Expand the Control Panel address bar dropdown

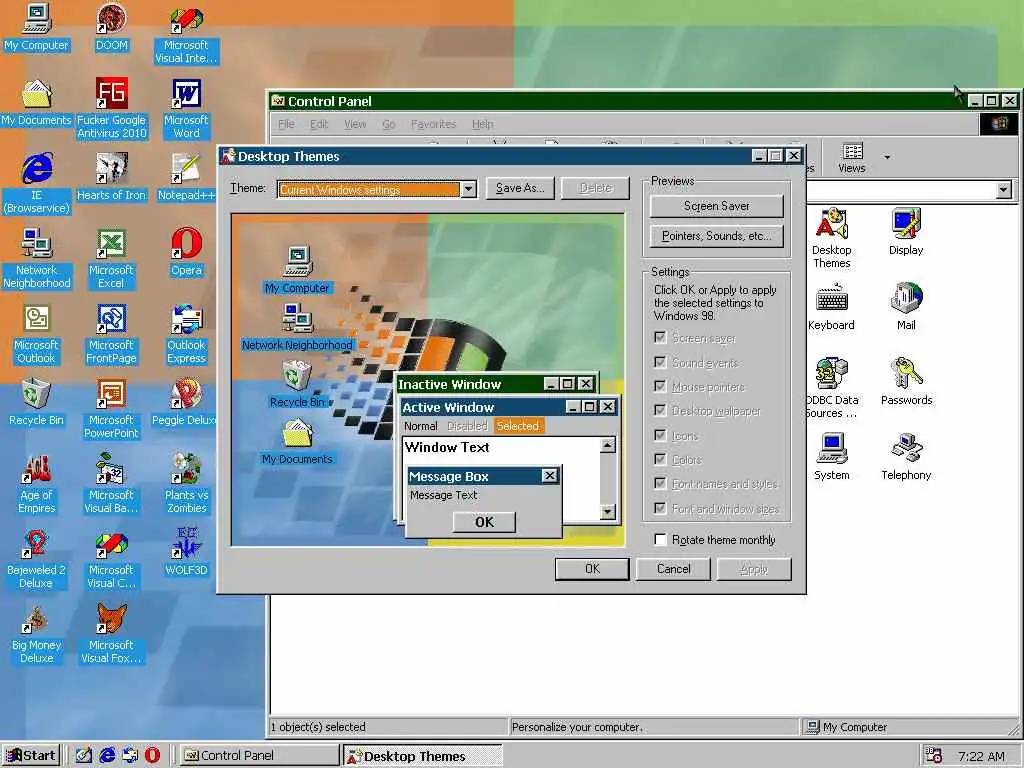(x=1004, y=190)
